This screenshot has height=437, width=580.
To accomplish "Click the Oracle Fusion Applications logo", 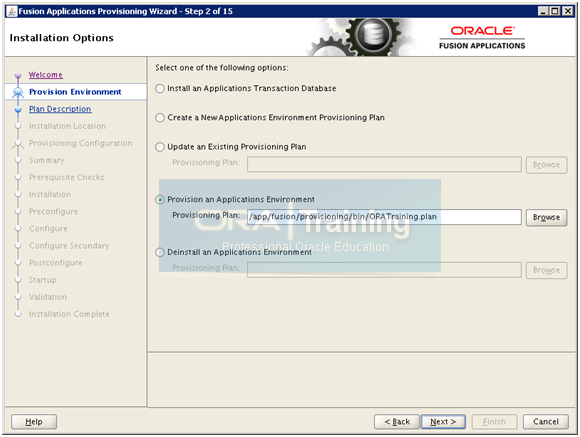I will coord(482,37).
